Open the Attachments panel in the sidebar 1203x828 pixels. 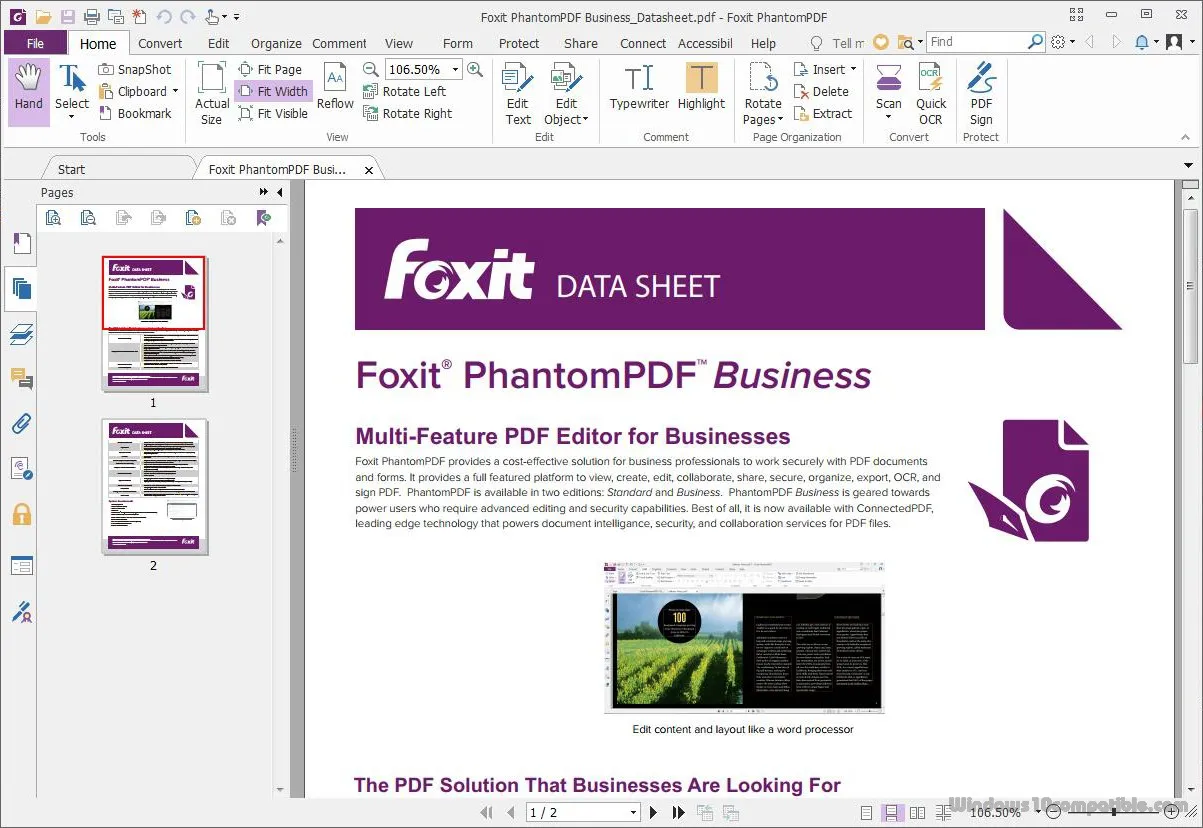(x=21, y=423)
